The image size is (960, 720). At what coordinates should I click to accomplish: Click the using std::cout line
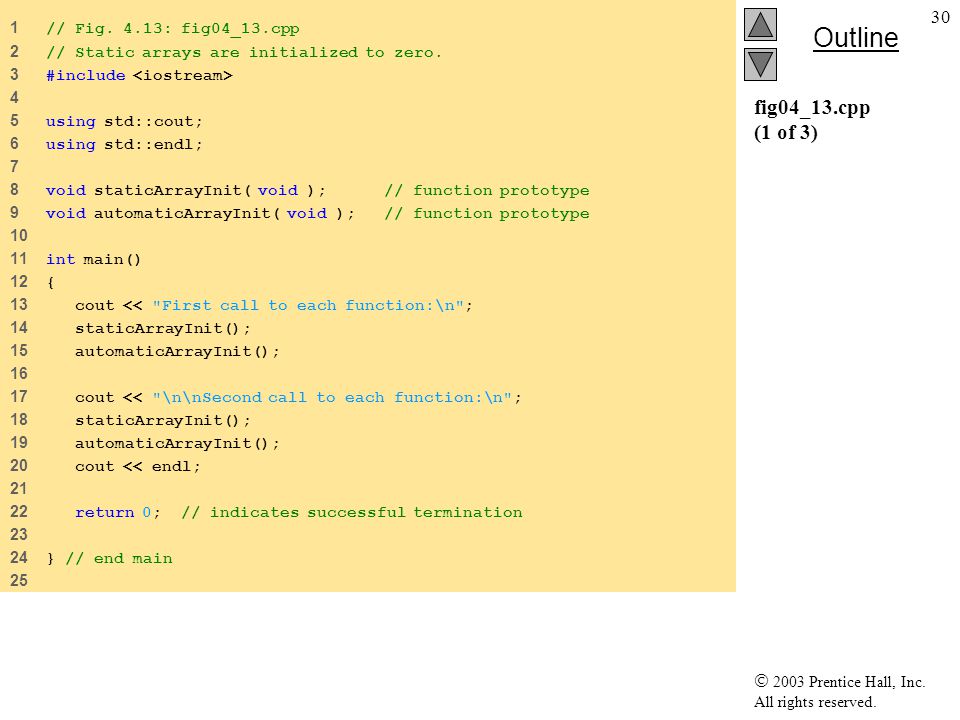tap(124, 121)
